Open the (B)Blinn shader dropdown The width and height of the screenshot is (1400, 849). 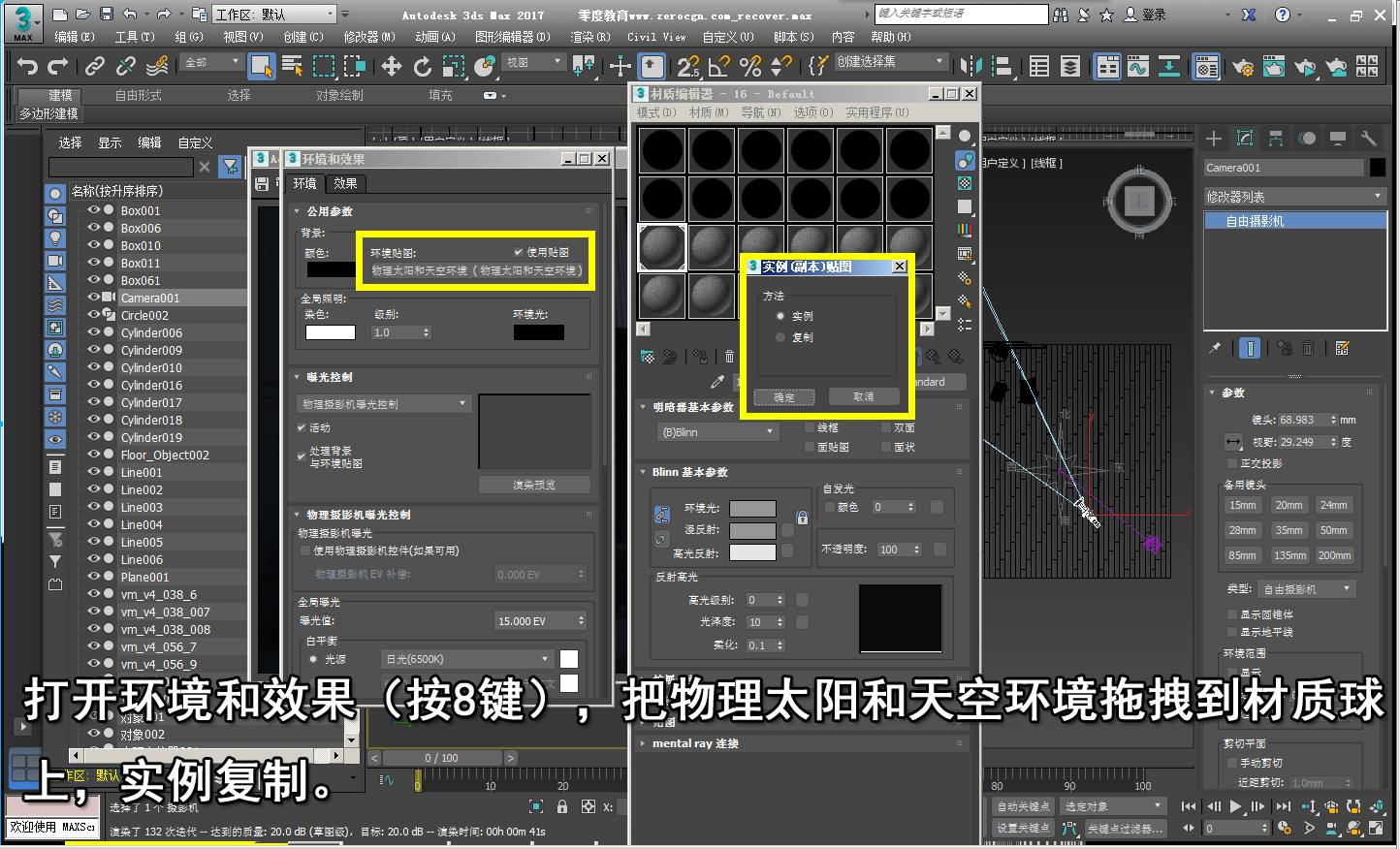[716, 431]
